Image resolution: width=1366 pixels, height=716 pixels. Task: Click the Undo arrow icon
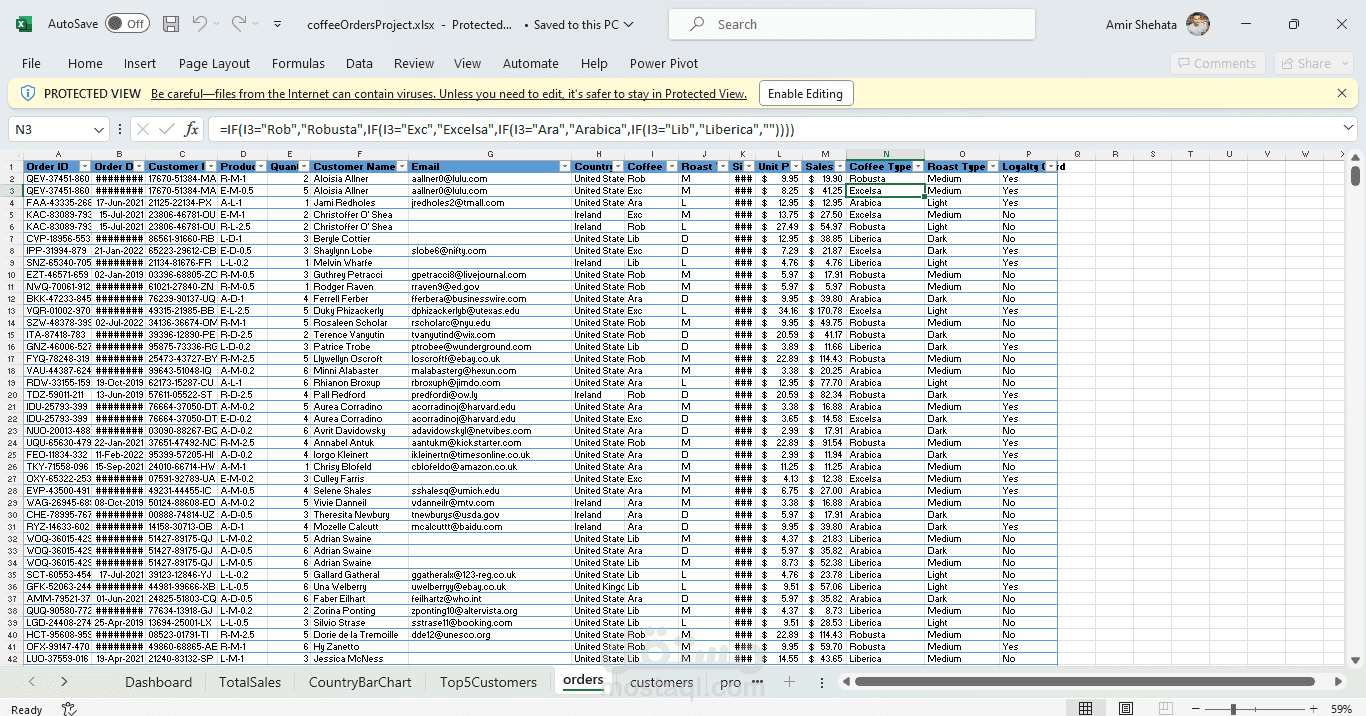200,24
